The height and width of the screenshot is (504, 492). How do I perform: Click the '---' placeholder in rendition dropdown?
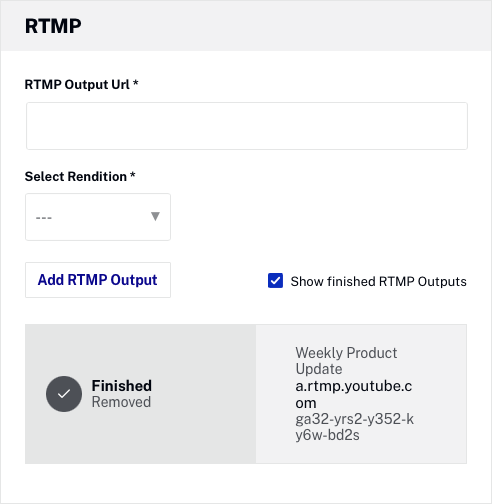click(44, 218)
